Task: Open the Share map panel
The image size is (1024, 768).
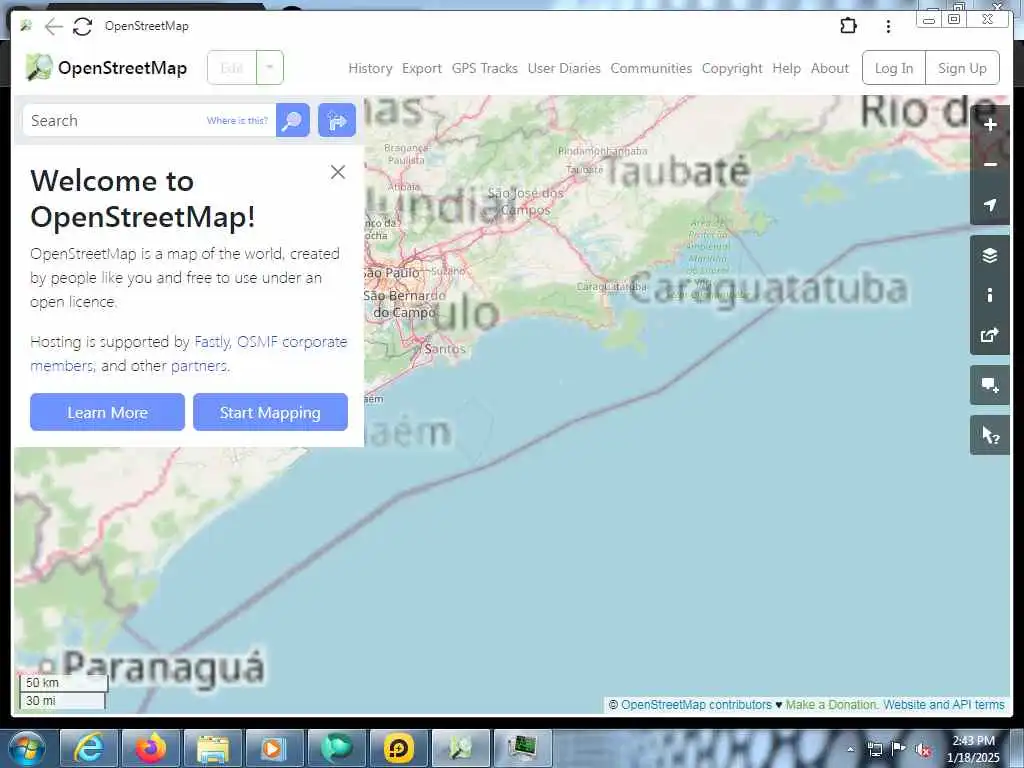Action: pos(990,336)
